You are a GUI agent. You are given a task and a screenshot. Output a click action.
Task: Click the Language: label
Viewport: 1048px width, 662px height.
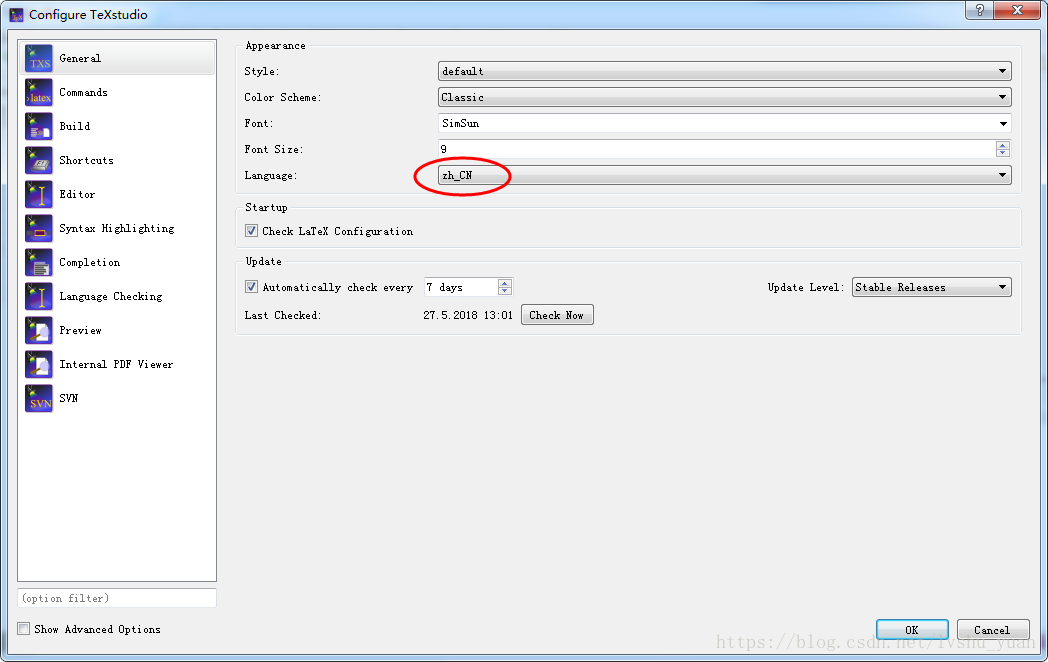(271, 175)
